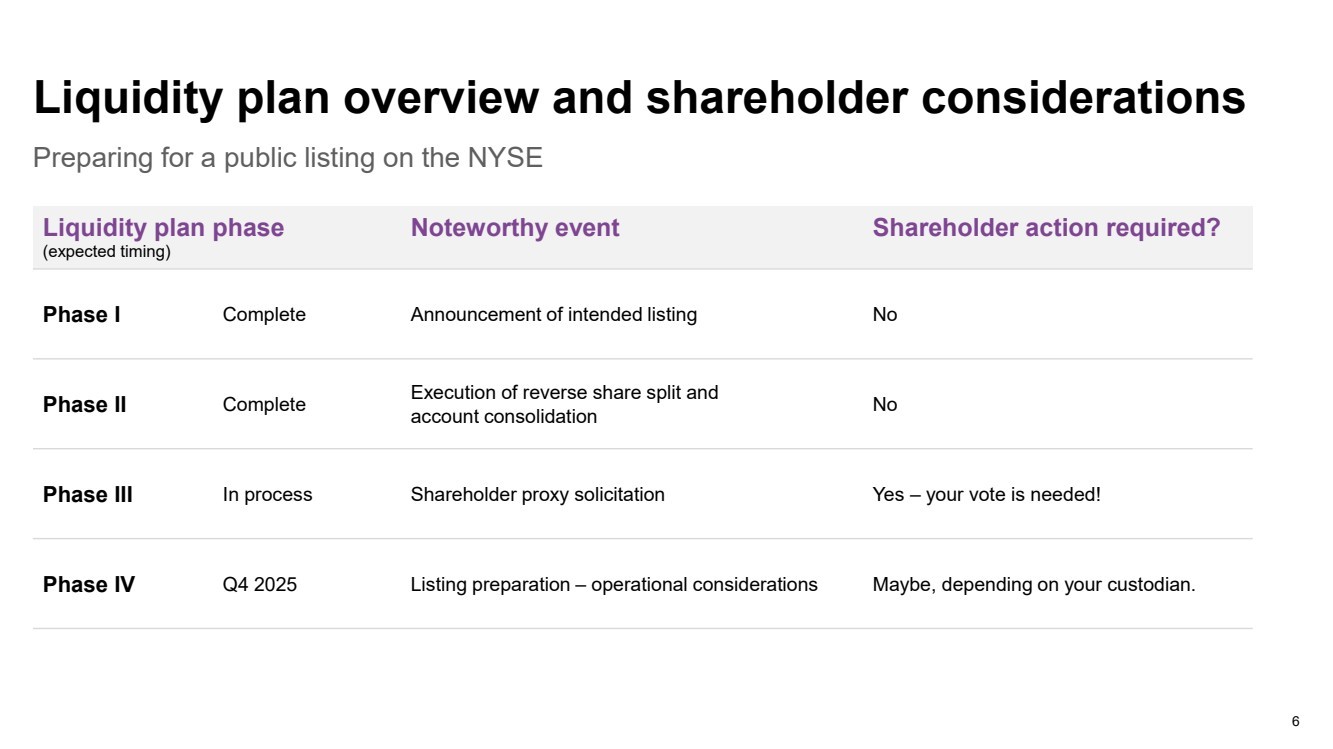Click the 'Phase II' row label

coord(85,405)
